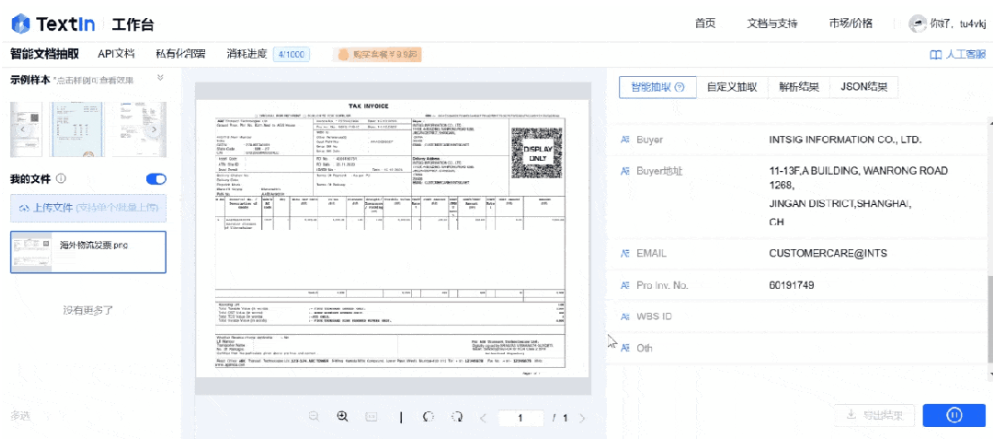This screenshot has height=446, width=997.
Task: Click the page number input field
Action: coord(520,418)
